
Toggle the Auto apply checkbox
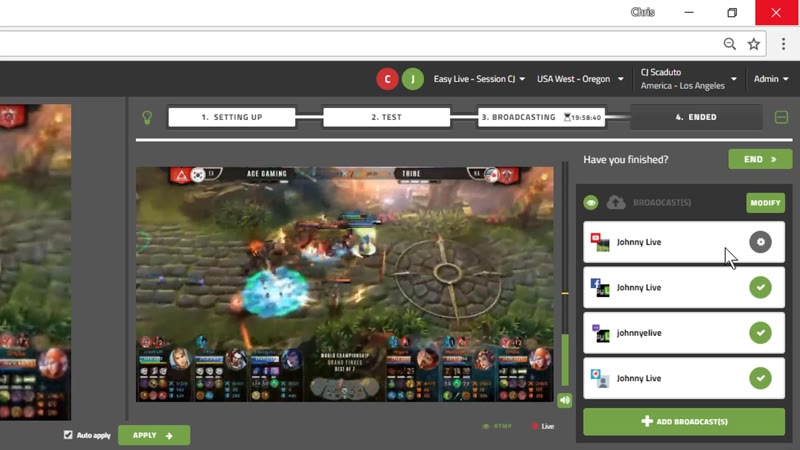(x=68, y=435)
